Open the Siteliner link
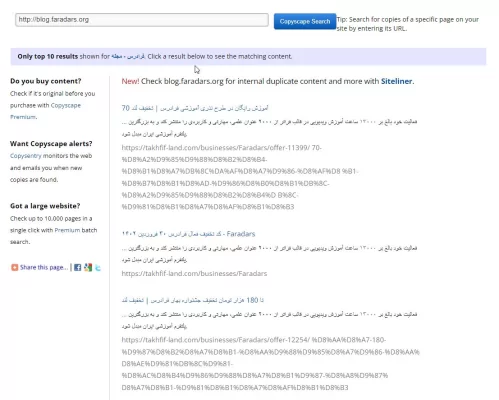Viewport: 499px width, 400px height. click(x=396, y=81)
